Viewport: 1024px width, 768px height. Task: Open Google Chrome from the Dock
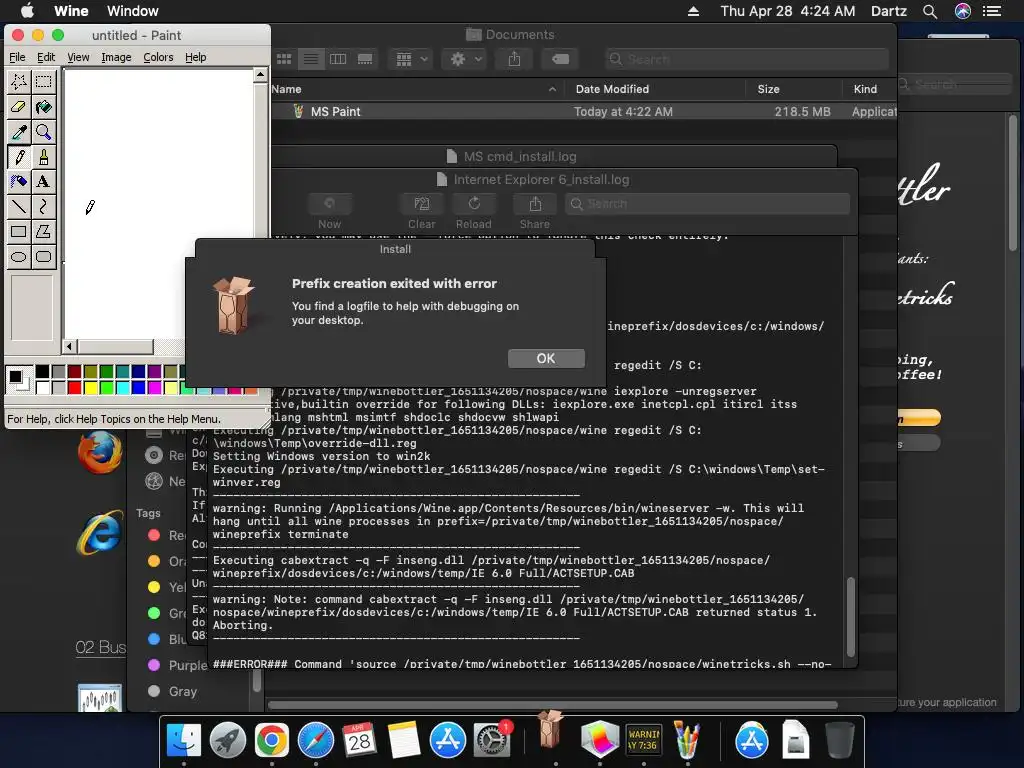[272, 741]
